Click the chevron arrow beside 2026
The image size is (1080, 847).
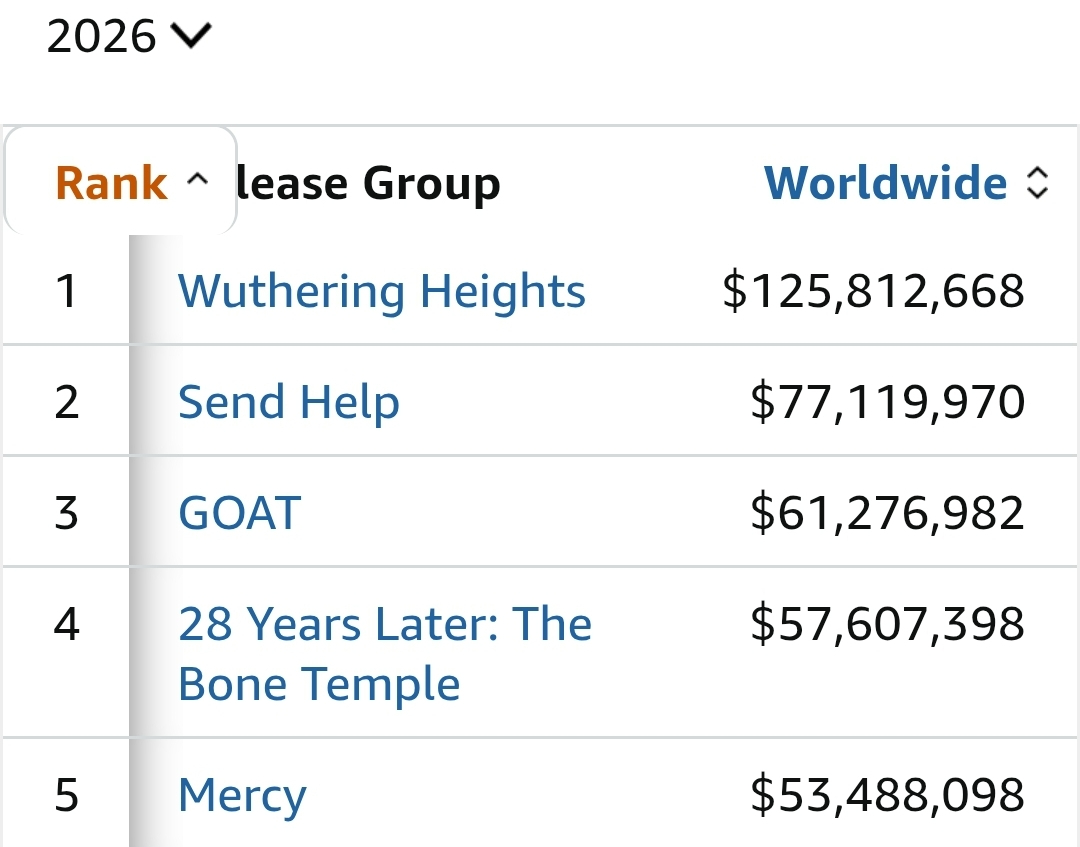click(x=192, y=37)
